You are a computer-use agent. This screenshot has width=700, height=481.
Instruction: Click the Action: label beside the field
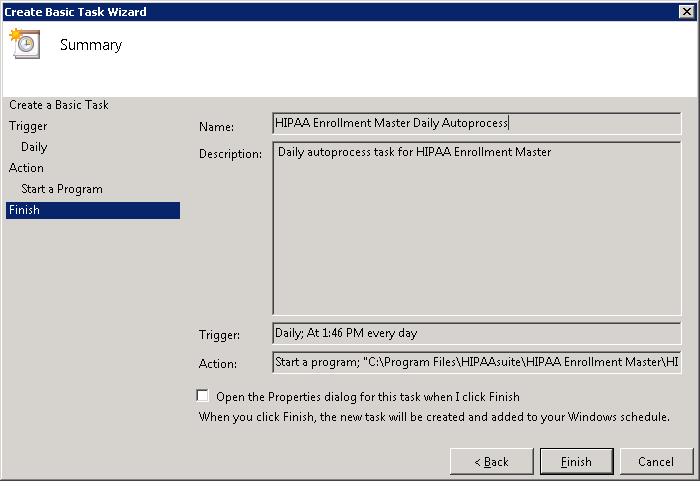pos(218,364)
